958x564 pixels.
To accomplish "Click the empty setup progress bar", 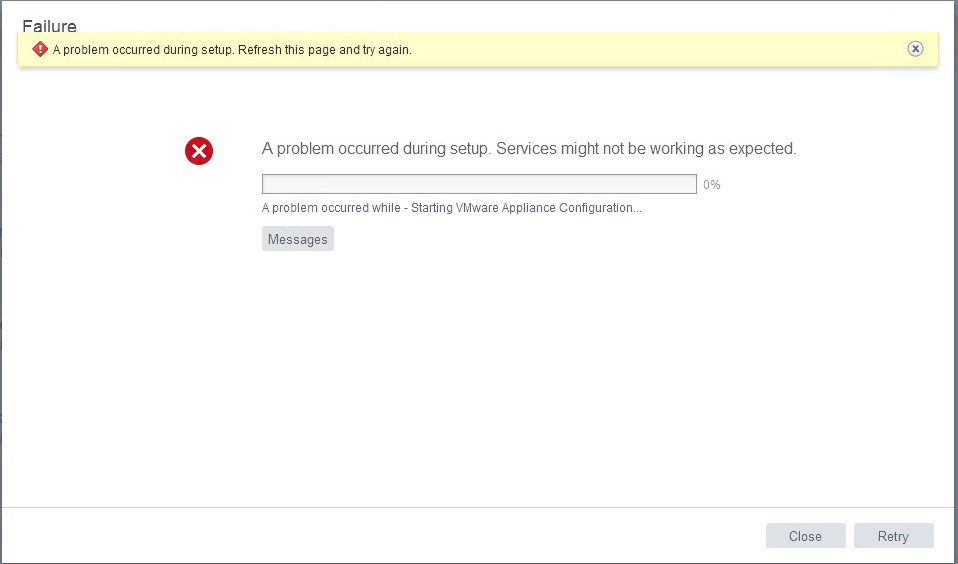I will [x=479, y=184].
